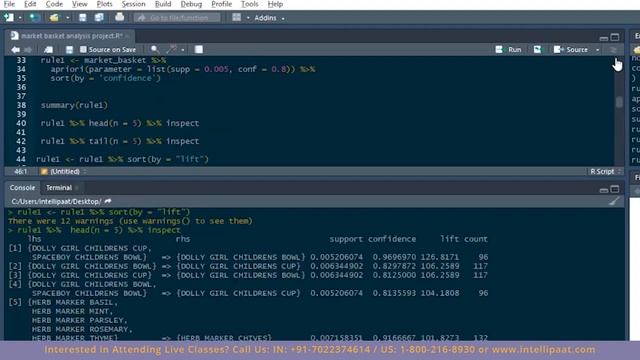Image resolution: width=640 pixels, height=360 pixels.
Task: Click the cursor position indicator 46:1
Action: click(x=20, y=171)
